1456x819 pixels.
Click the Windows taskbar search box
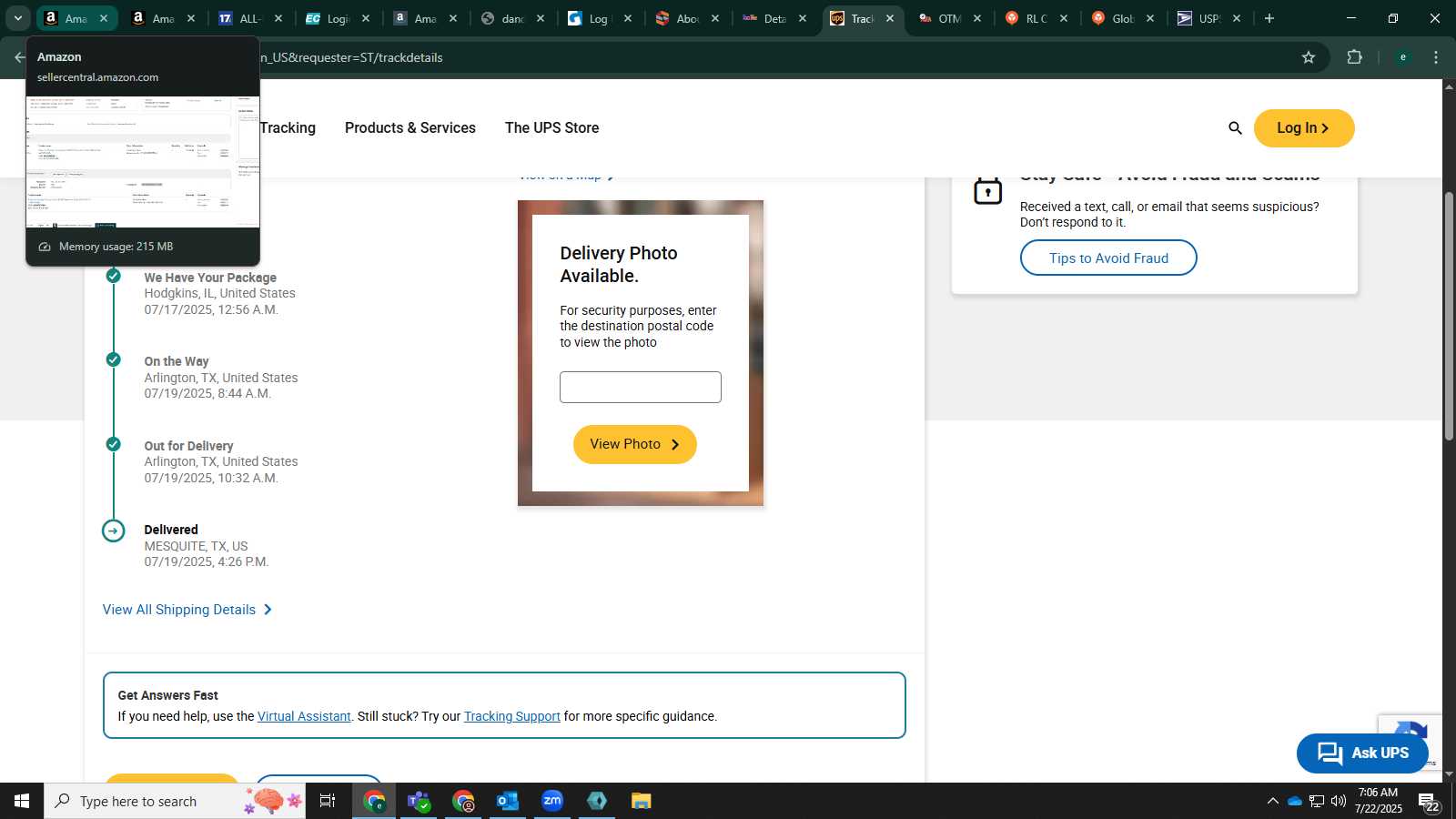pos(175,801)
